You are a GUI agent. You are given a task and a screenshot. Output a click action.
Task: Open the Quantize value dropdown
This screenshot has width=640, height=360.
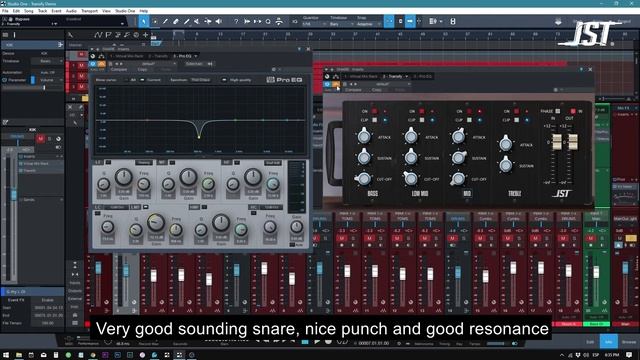coord(314,24)
